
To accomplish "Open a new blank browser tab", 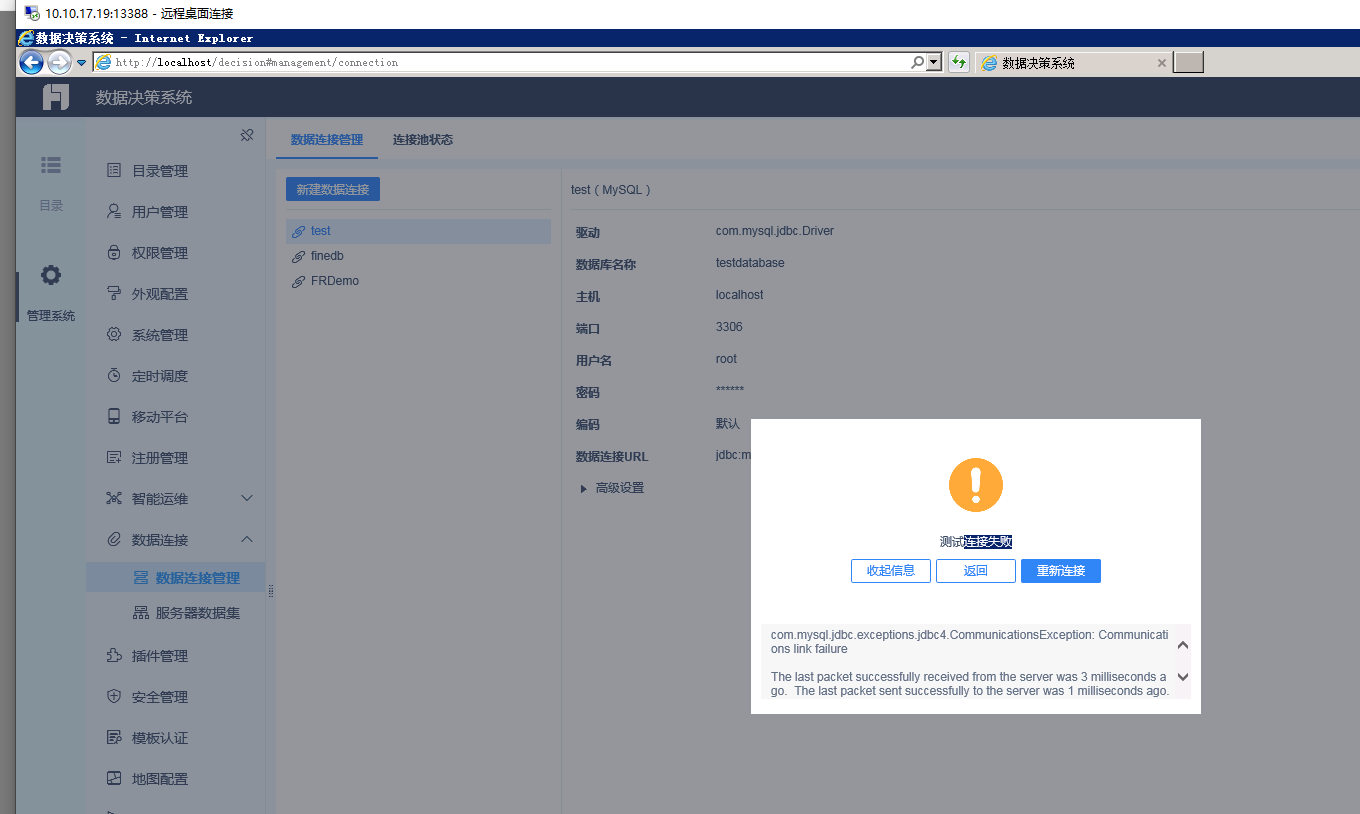I will 1188,62.
